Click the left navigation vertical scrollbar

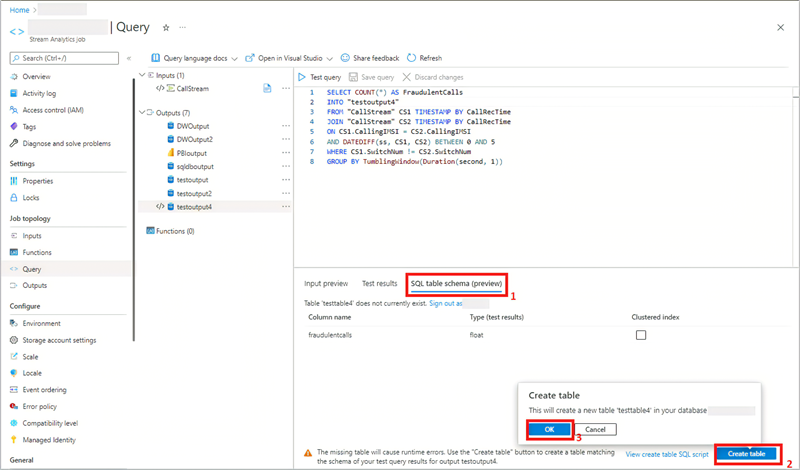134,209
